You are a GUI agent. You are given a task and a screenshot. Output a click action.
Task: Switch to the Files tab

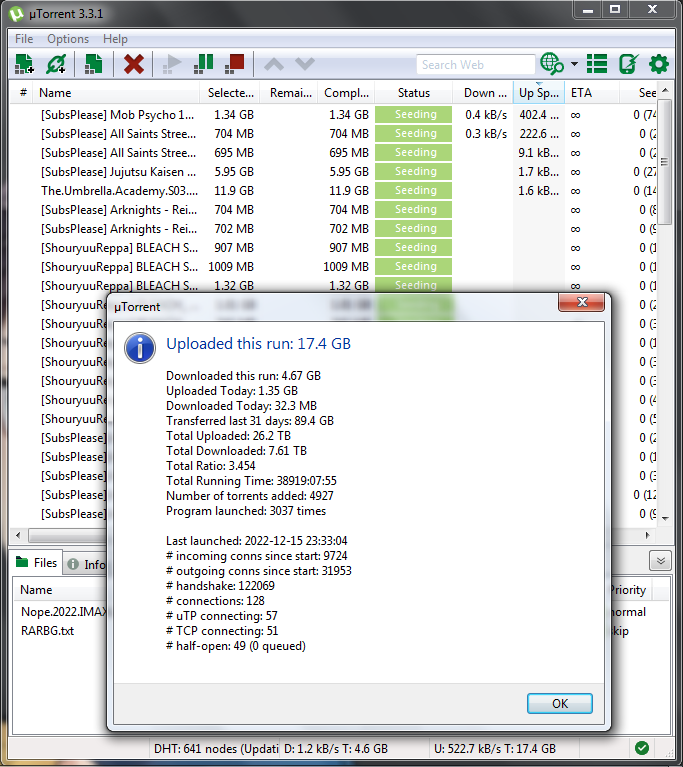pos(36,563)
